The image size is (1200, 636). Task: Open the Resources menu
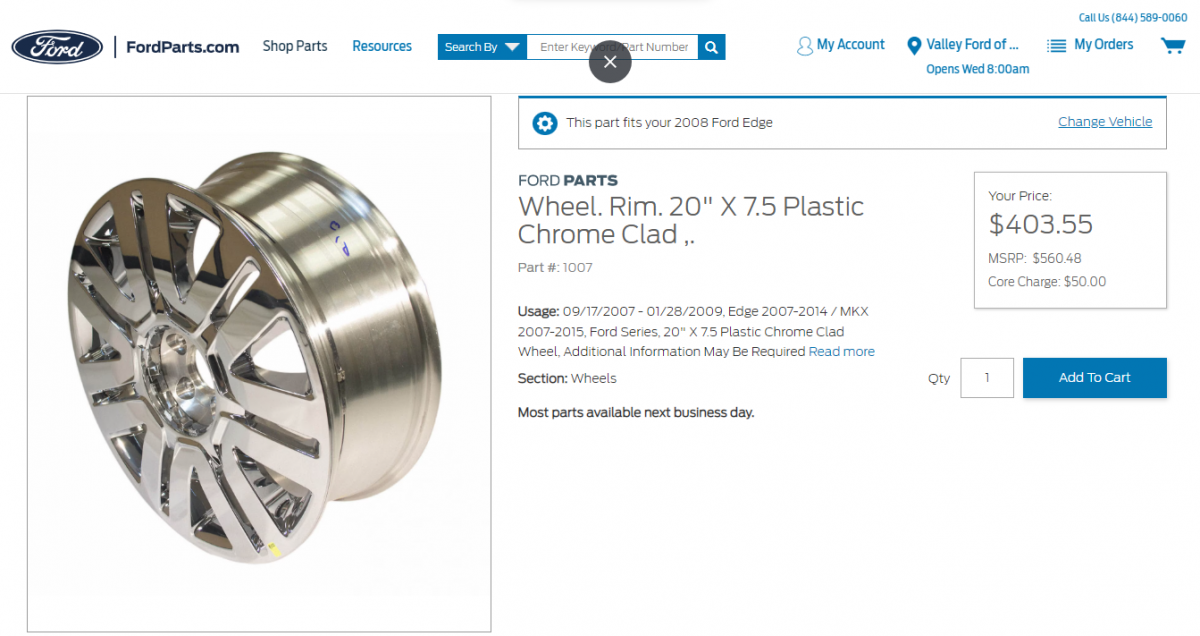pyautogui.click(x=382, y=46)
